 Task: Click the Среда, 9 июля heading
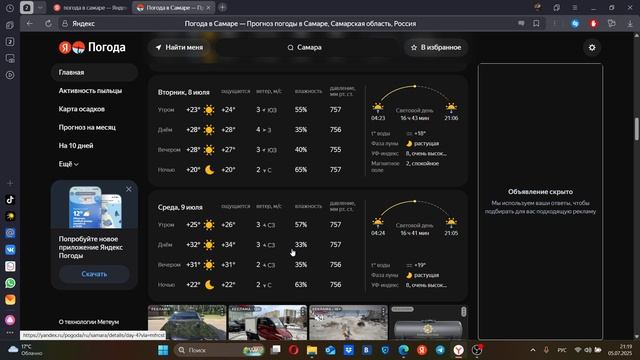[180, 207]
